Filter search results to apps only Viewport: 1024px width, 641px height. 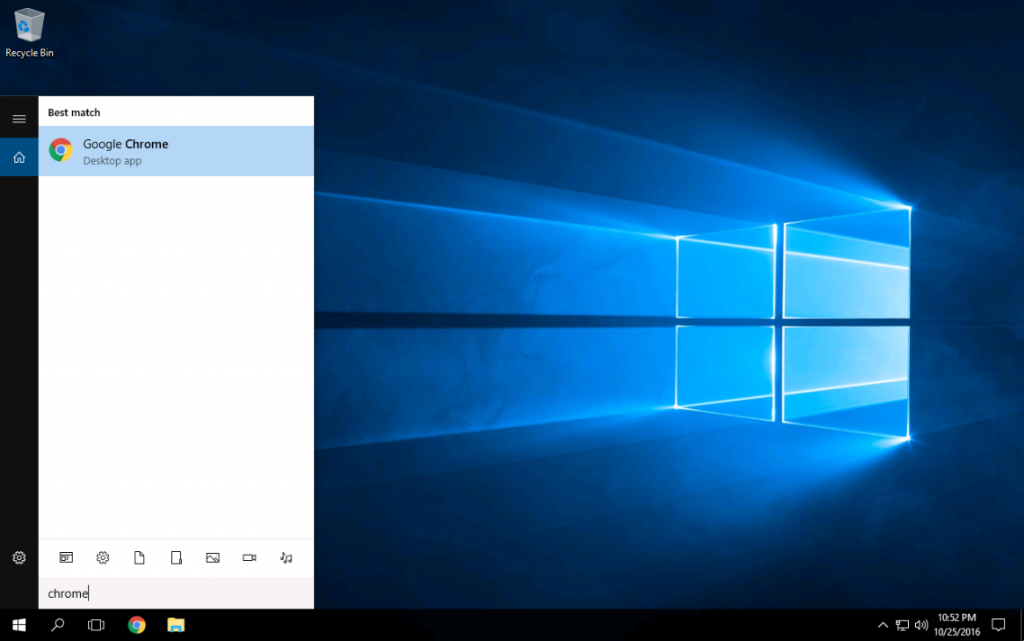point(65,558)
